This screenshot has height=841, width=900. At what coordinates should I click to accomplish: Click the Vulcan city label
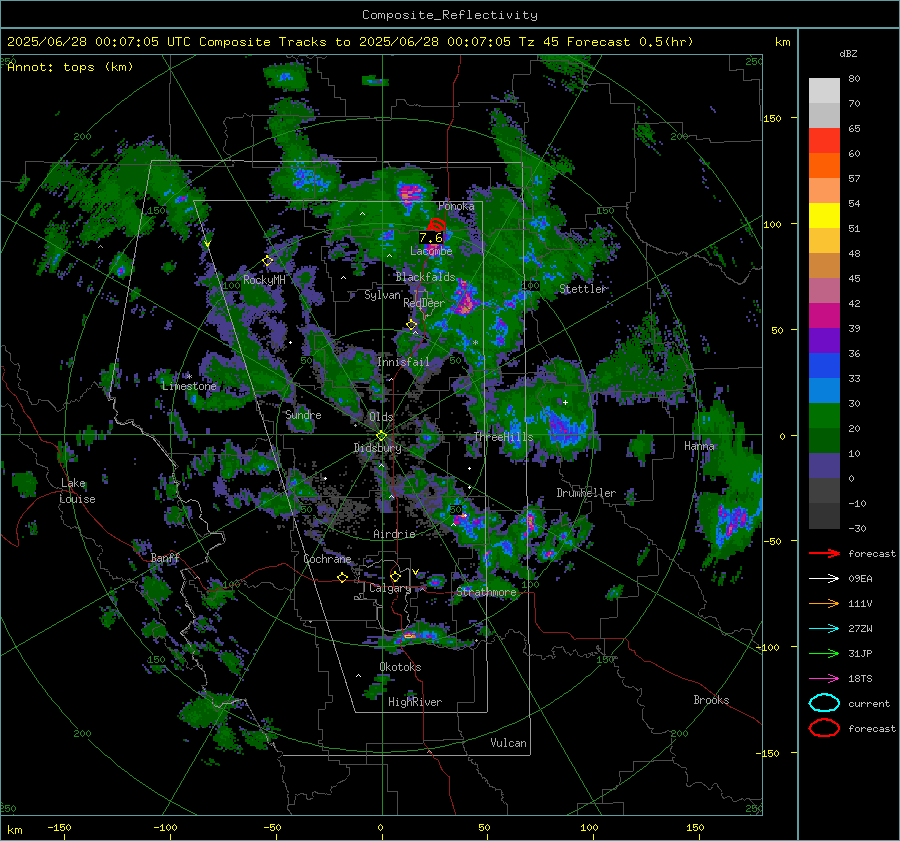(508, 743)
